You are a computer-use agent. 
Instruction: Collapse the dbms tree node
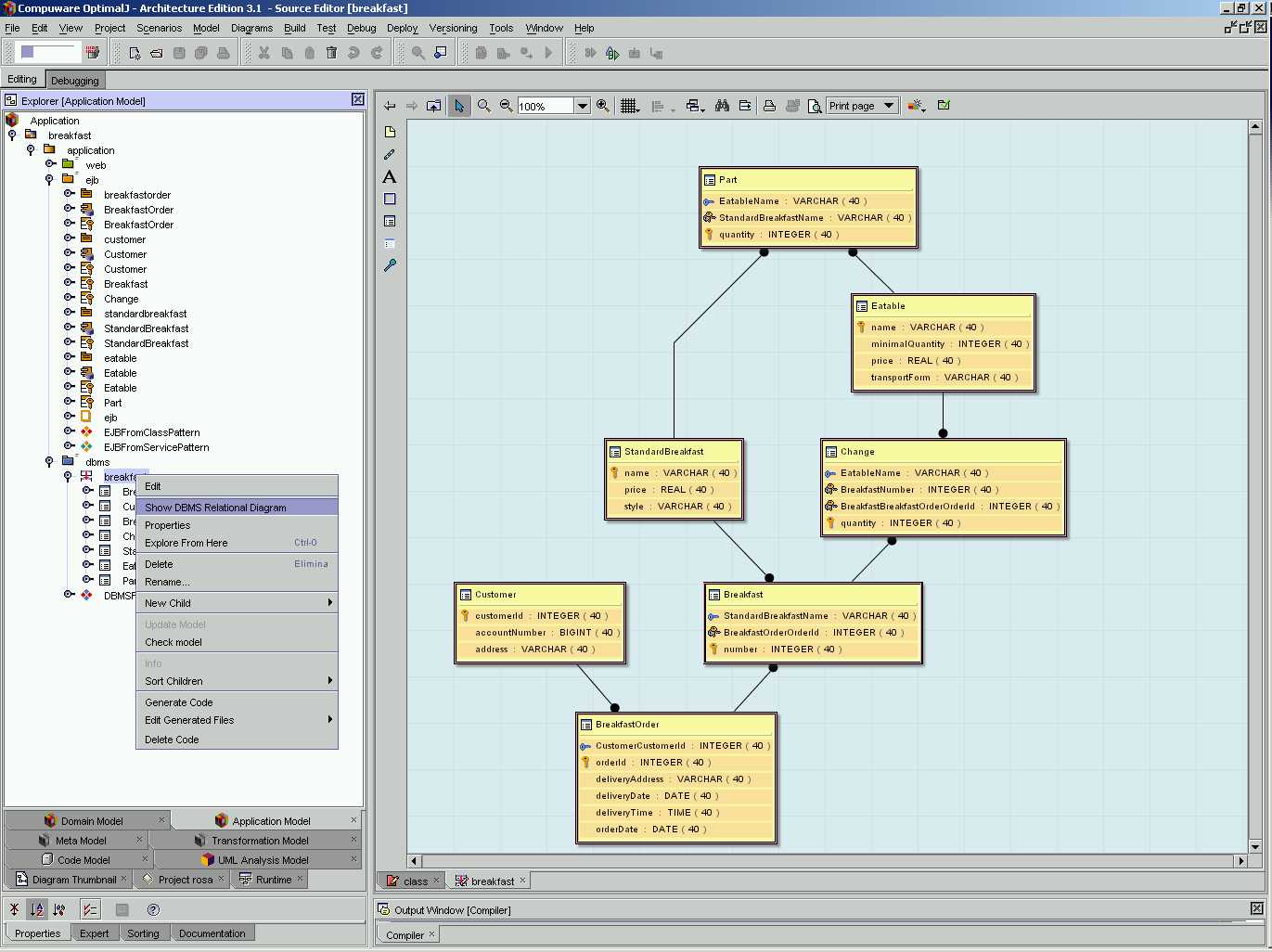click(49, 461)
